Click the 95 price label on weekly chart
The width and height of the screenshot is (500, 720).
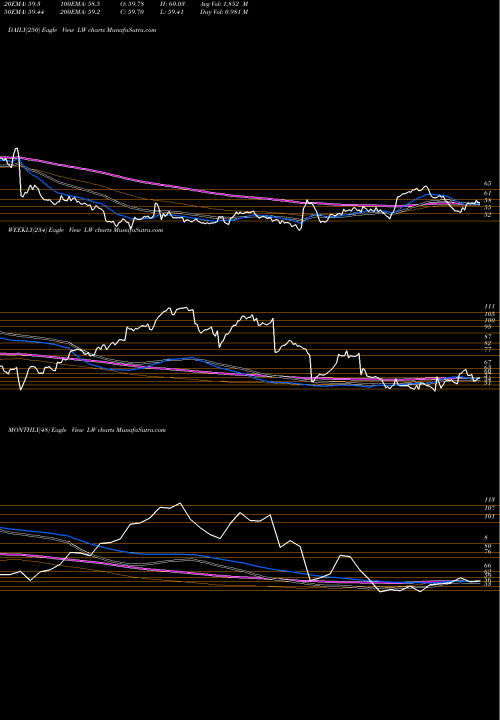(x=488, y=327)
